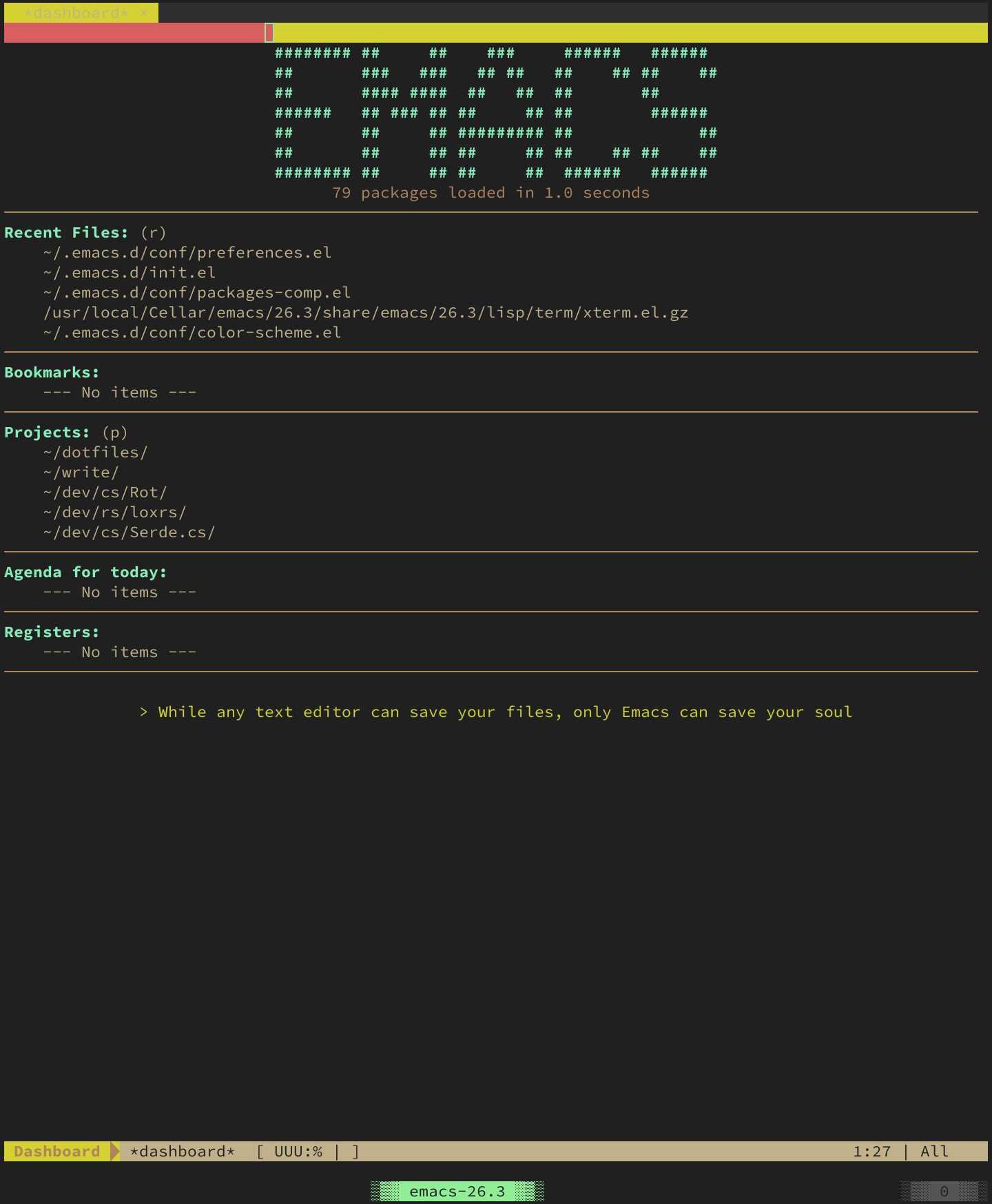This screenshot has height=1204, width=992.
Task: Click the Dashboard mode indicator in modeline
Action: click(56, 1152)
